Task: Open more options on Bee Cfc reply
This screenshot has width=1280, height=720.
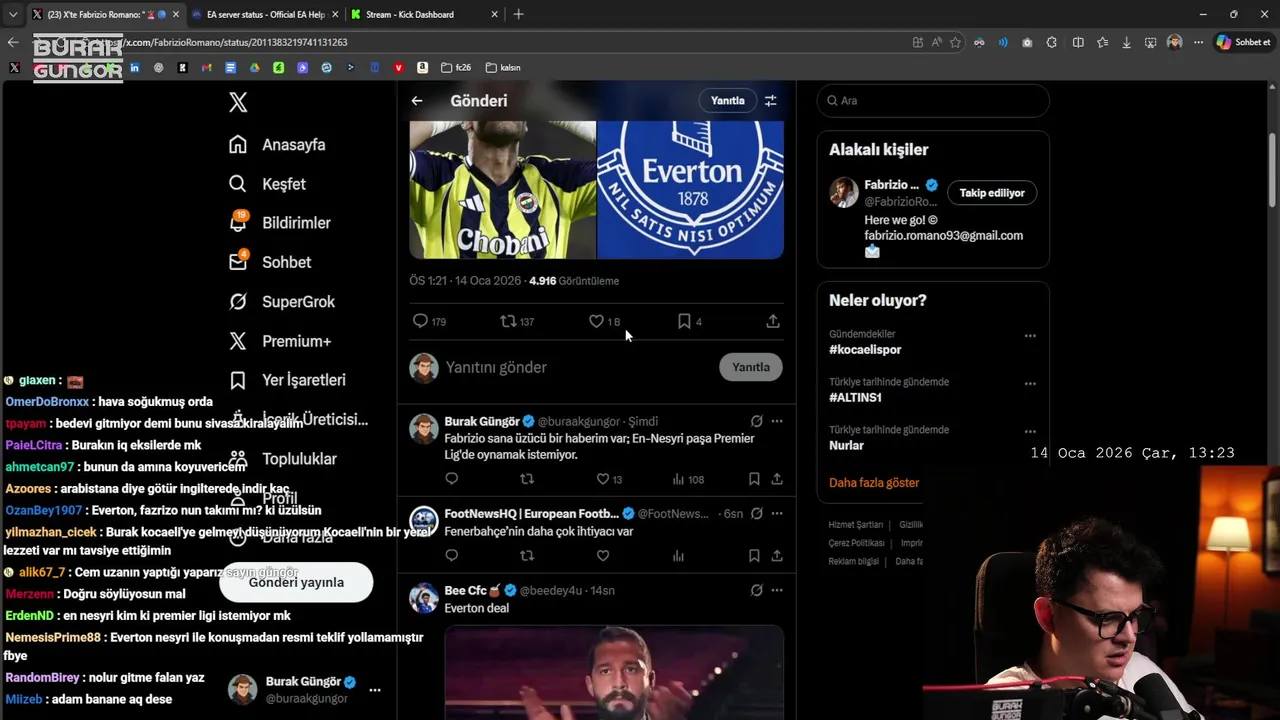Action: point(777,590)
